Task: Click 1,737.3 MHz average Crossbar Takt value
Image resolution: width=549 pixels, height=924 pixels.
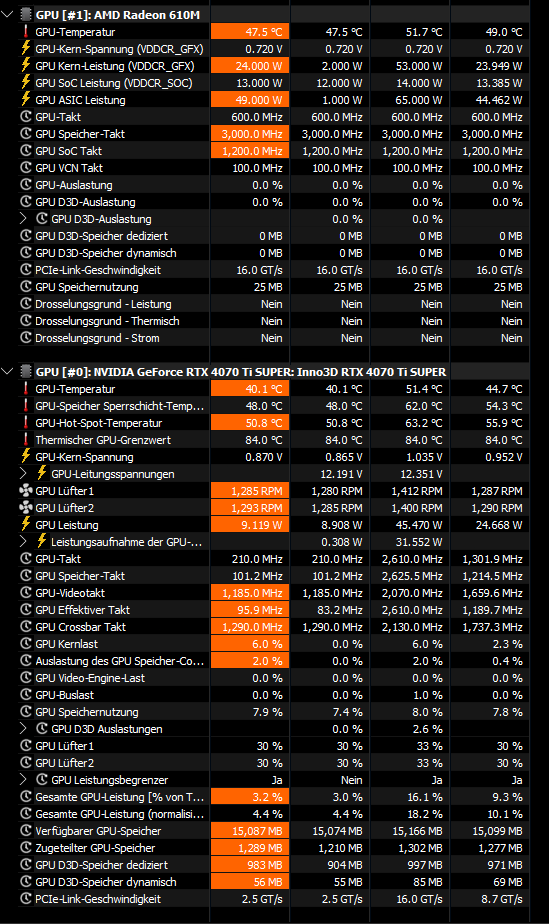Action: coord(492,627)
